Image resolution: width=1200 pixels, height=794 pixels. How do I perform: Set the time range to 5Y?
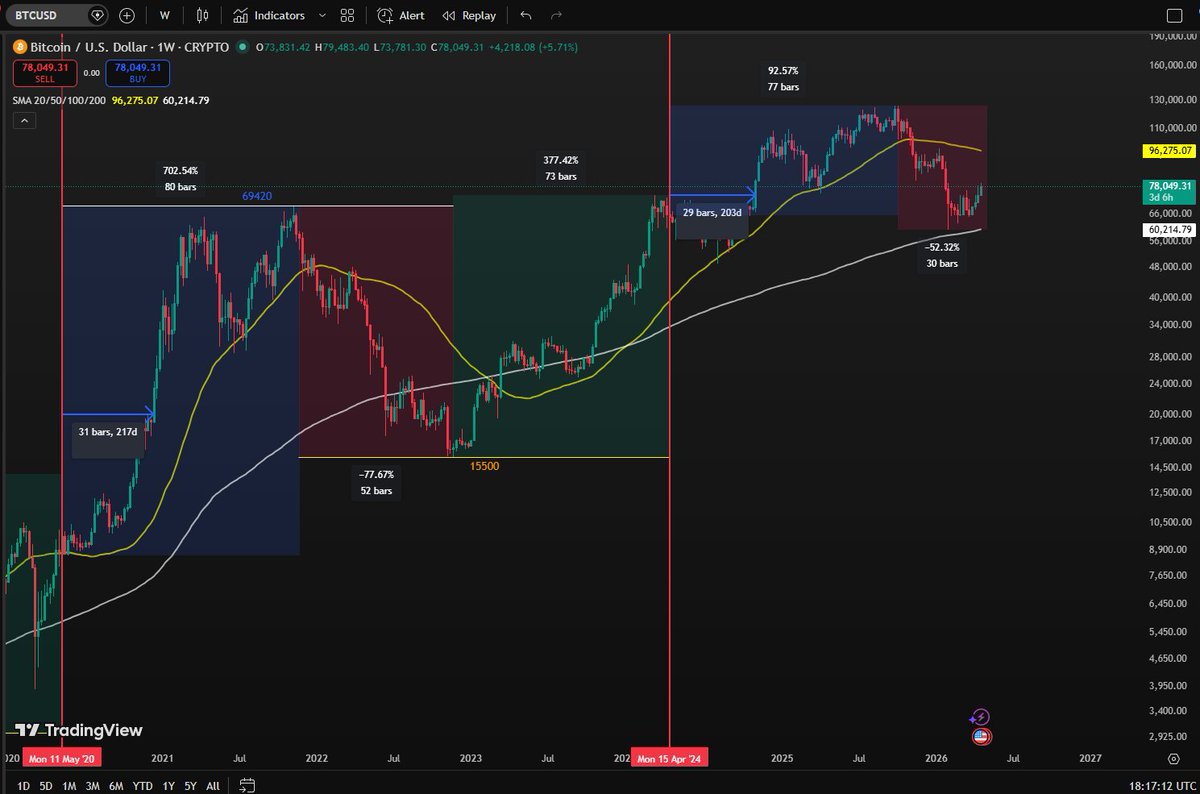coord(190,786)
